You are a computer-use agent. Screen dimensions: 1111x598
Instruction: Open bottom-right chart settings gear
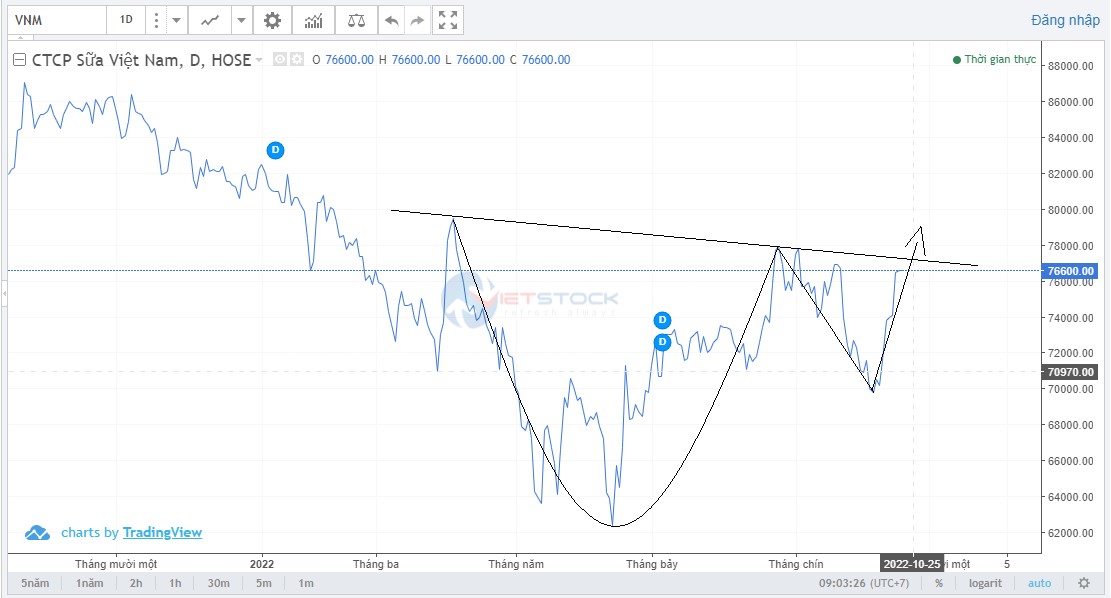coord(1083,583)
